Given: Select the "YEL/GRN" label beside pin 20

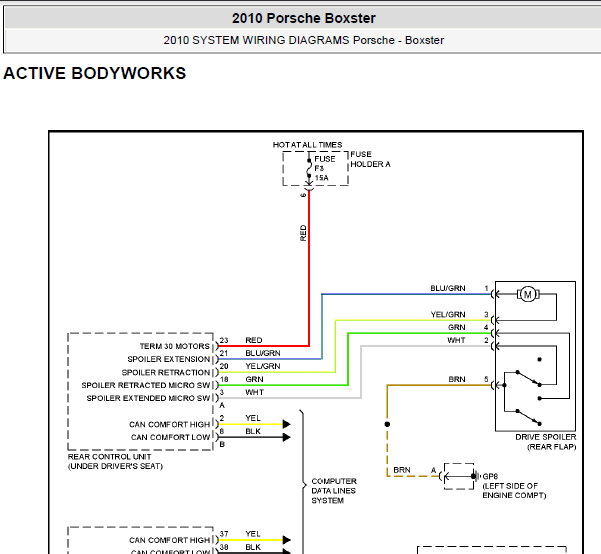Looking at the screenshot, I should [x=263, y=366].
